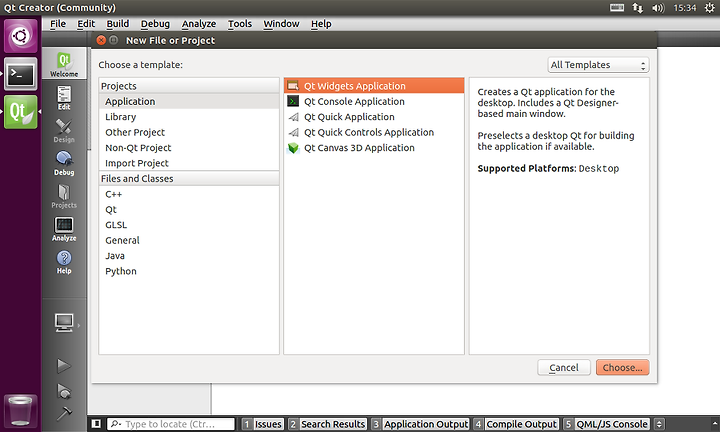720x432 pixels.
Task: Select Qt under Files and Classes
Action: (189, 209)
